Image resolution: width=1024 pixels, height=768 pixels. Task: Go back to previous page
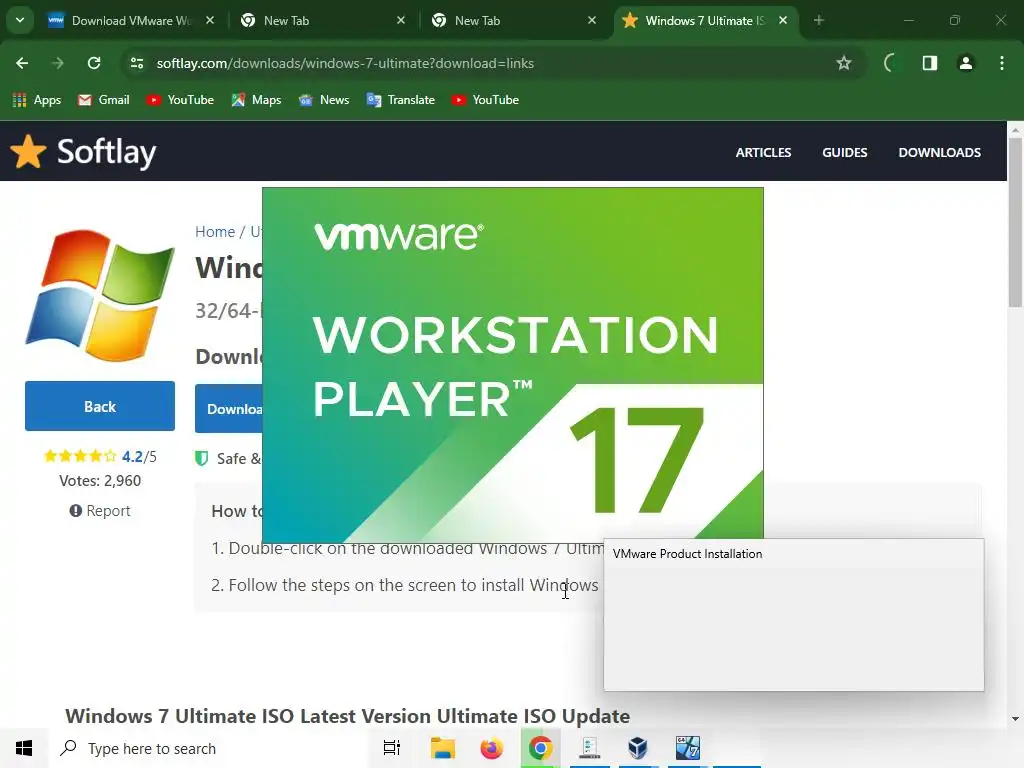[x=22, y=63]
